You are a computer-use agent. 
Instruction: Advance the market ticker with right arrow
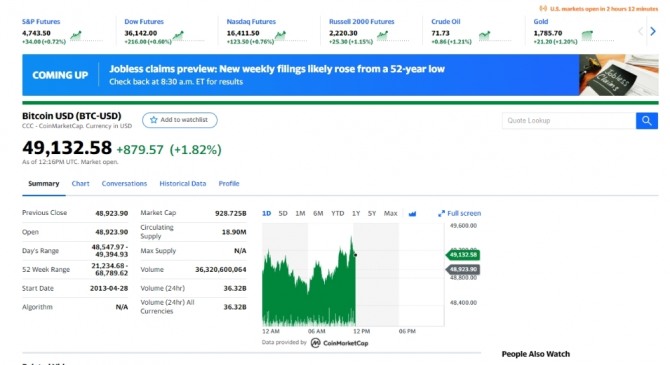(653, 31)
